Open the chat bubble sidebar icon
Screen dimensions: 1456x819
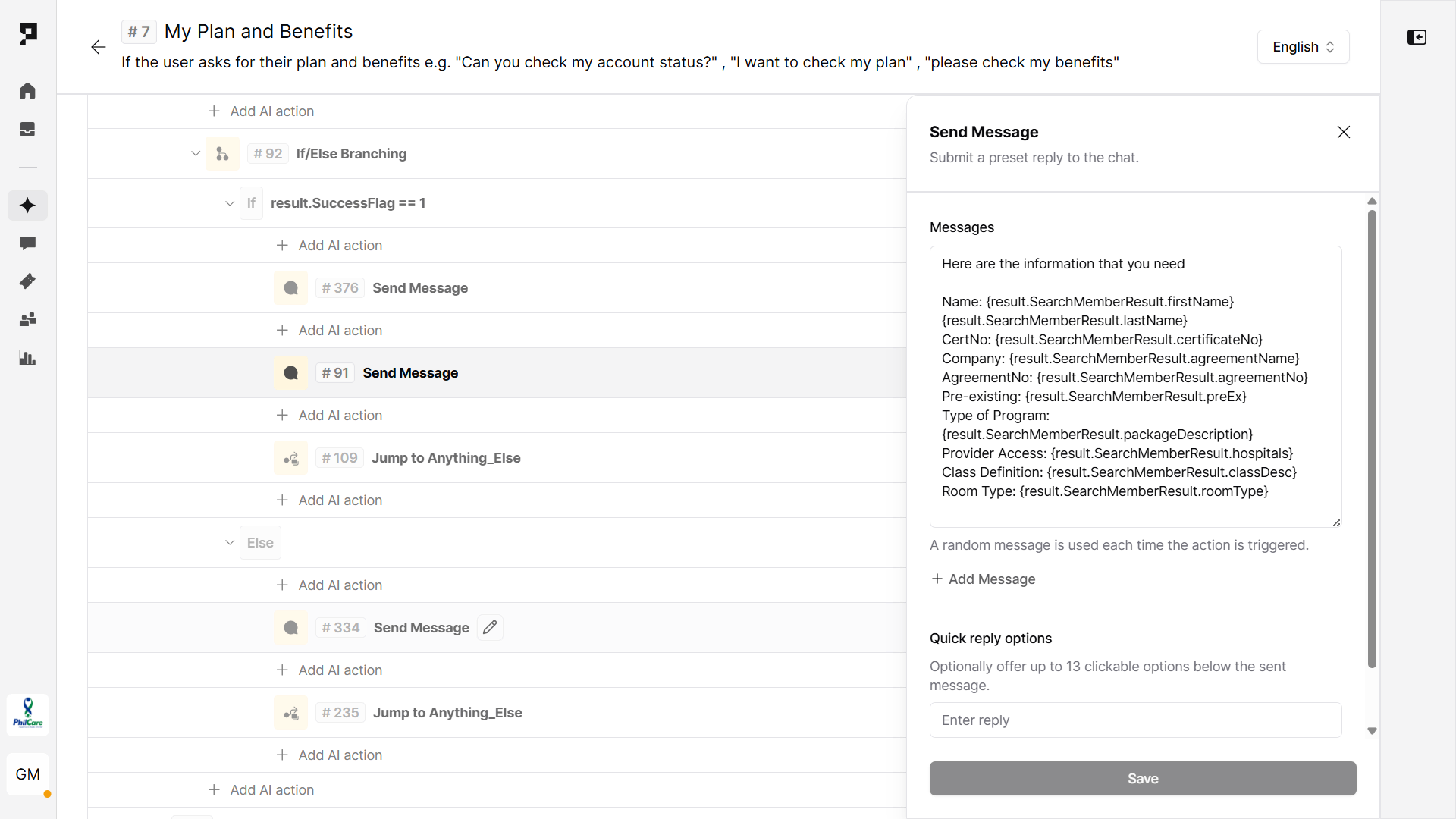(x=27, y=243)
